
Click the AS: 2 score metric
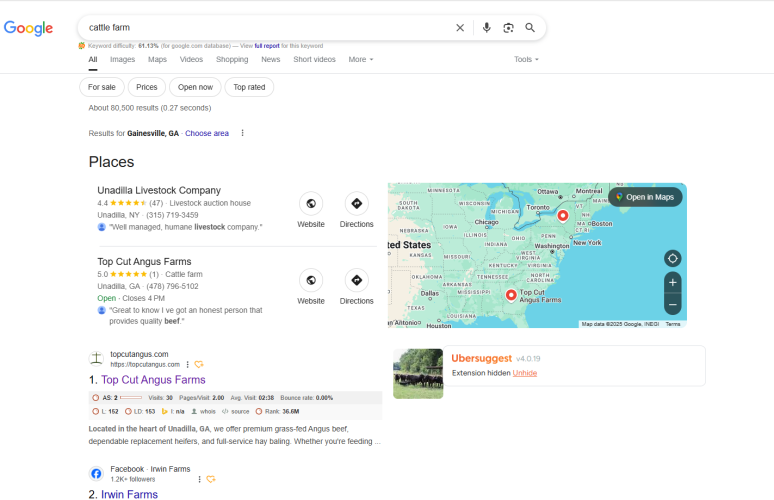[116, 397]
